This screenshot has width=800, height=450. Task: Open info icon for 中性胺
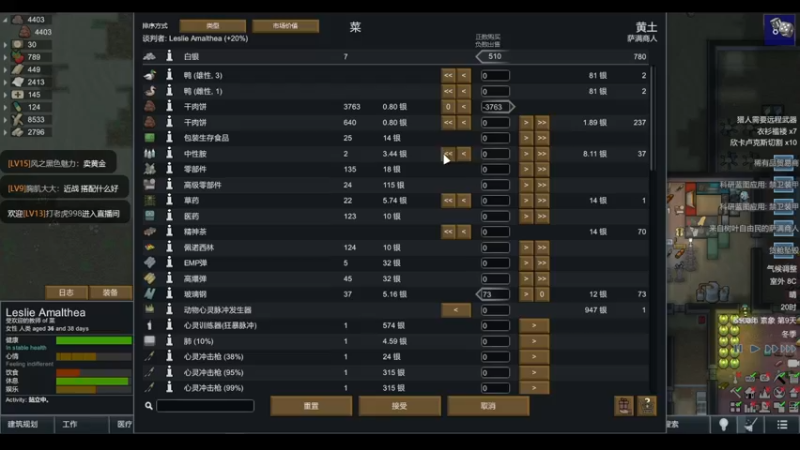169,154
